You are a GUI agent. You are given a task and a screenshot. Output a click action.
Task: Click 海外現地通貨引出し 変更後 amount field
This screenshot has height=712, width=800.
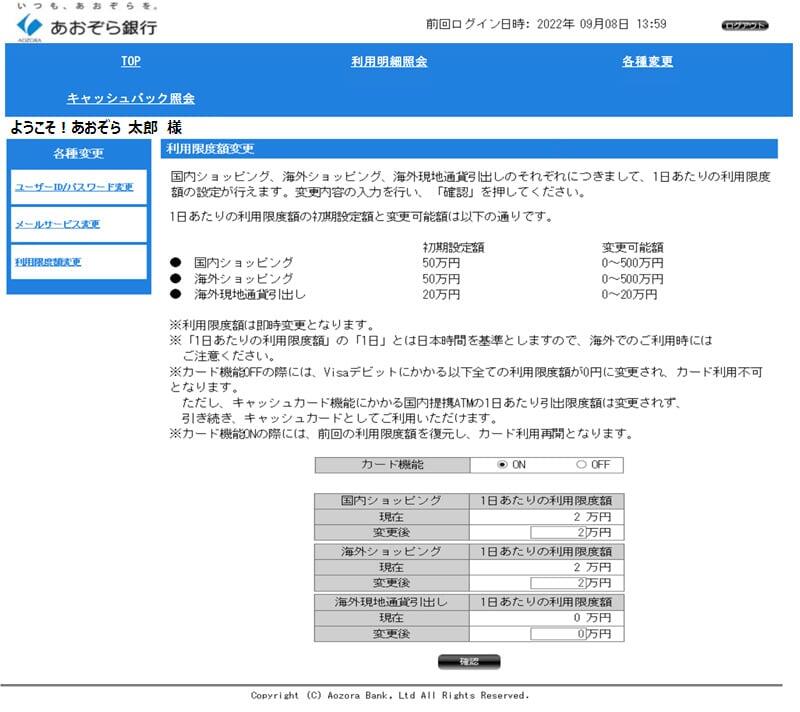point(562,633)
